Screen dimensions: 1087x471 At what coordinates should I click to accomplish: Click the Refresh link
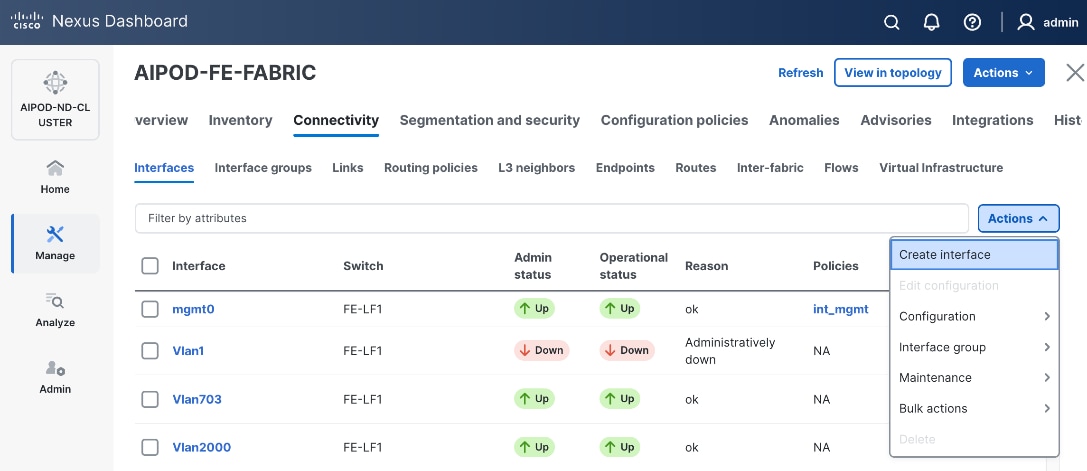[x=801, y=72]
